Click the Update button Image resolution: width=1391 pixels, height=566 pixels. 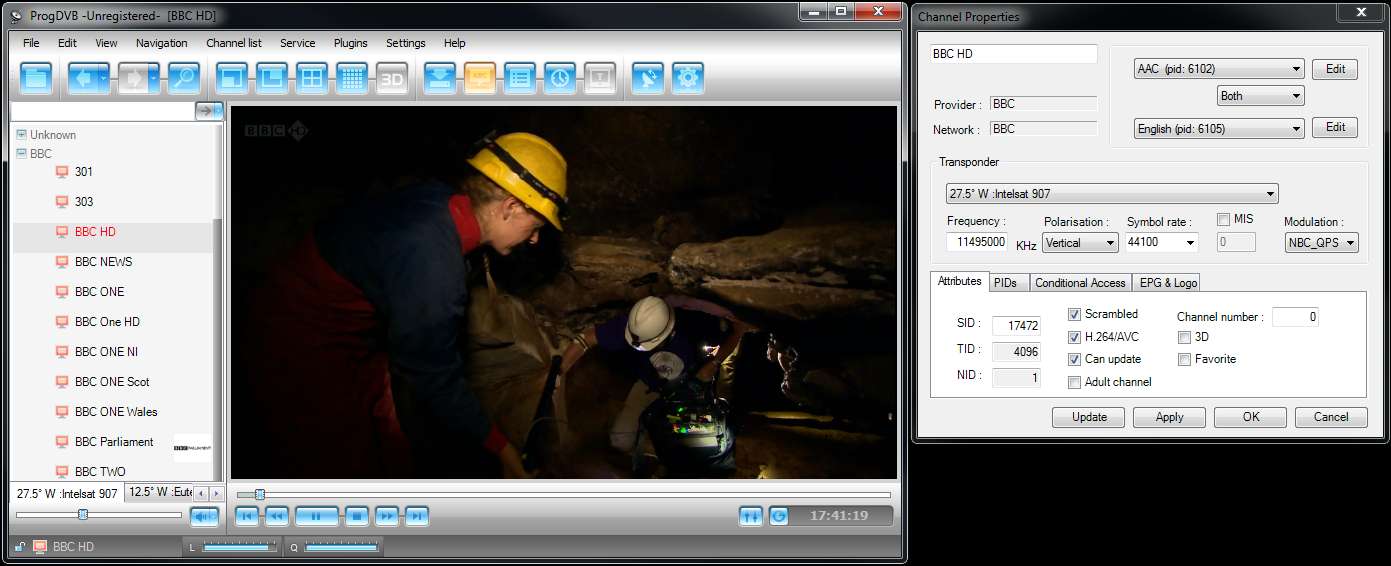tap(1089, 417)
